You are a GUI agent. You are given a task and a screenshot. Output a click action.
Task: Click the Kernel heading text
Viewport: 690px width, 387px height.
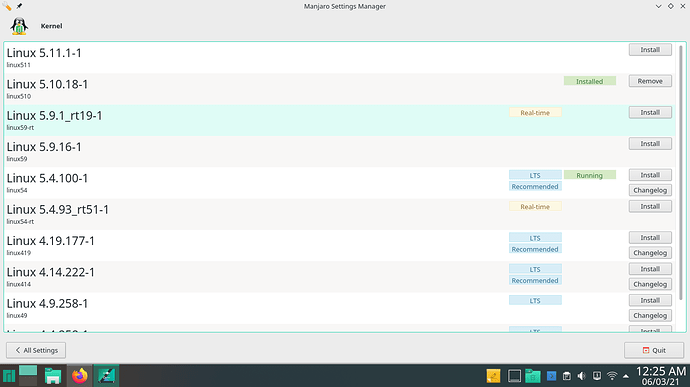coord(51,26)
